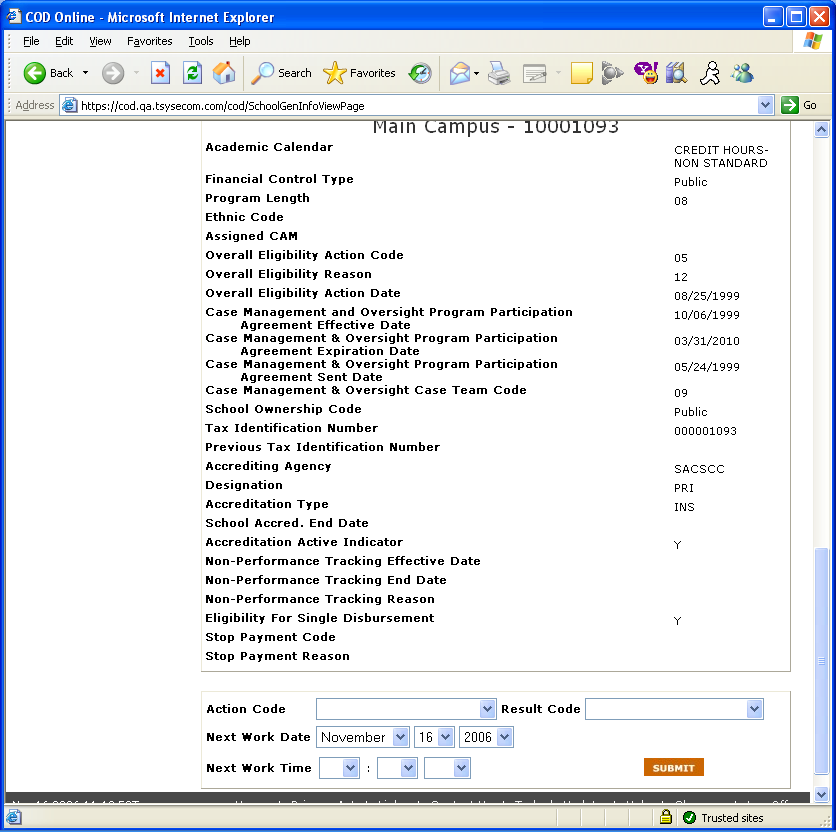836x832 pixels.
Task: Click the School Ownership Code label
Action: click(283, 409)
